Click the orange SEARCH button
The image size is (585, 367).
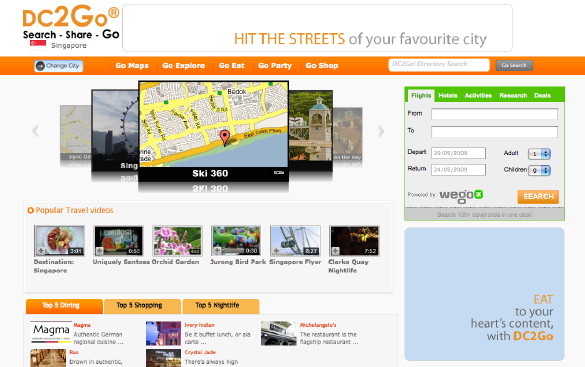(538, 197)
